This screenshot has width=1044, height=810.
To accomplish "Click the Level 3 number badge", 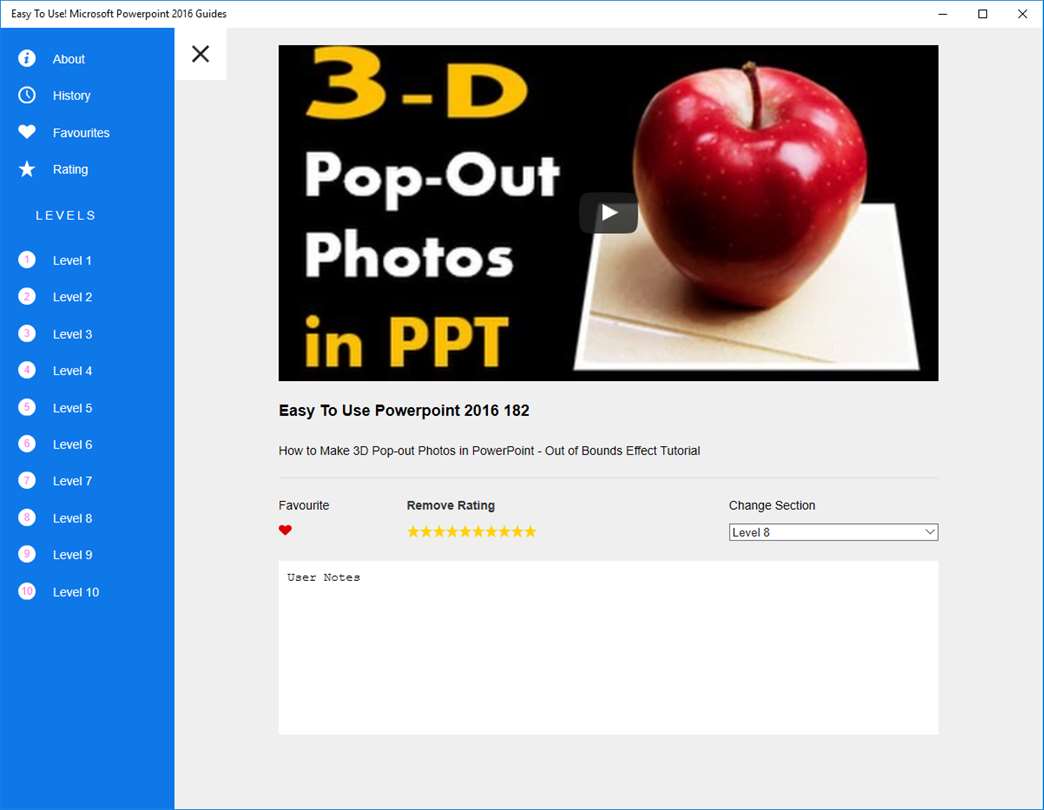I will (27, 333).
